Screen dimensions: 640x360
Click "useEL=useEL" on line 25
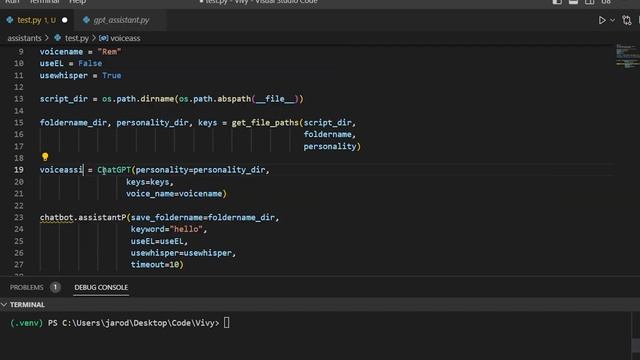click(x=157, y=241)
